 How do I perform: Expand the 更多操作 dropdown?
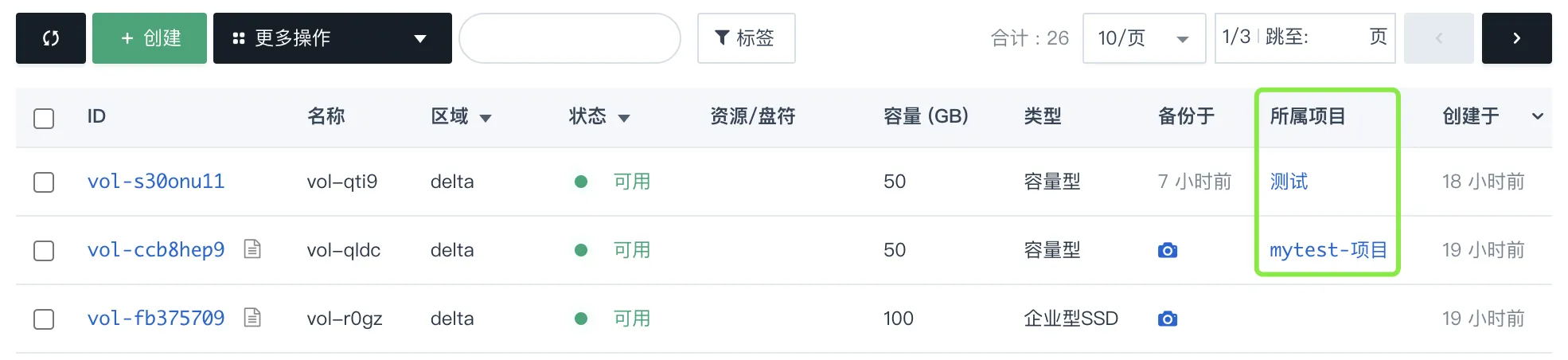(x=333, y=38)
